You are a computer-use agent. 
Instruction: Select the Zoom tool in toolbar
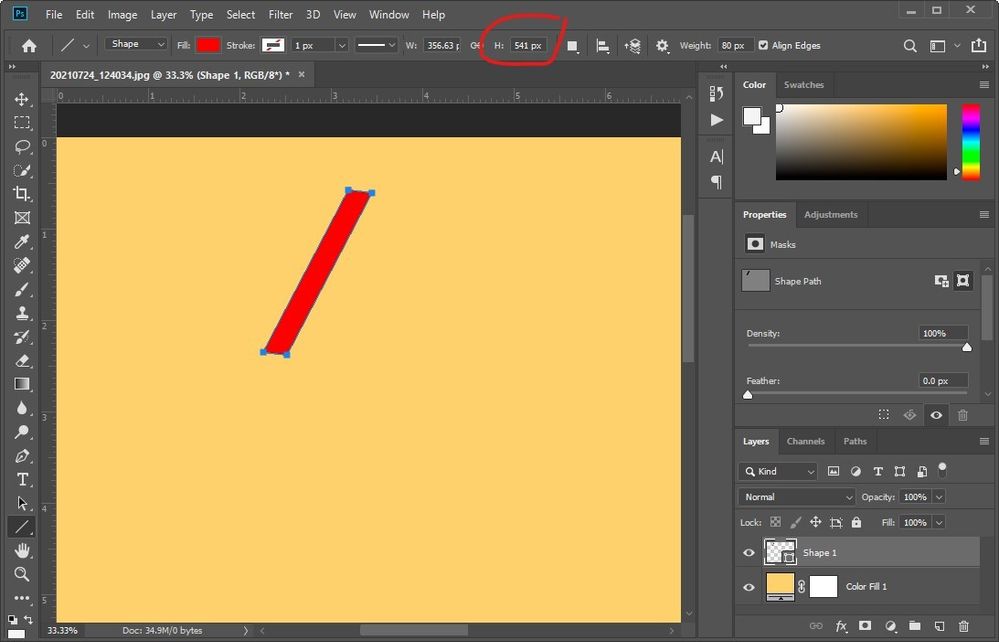[22, 574]
